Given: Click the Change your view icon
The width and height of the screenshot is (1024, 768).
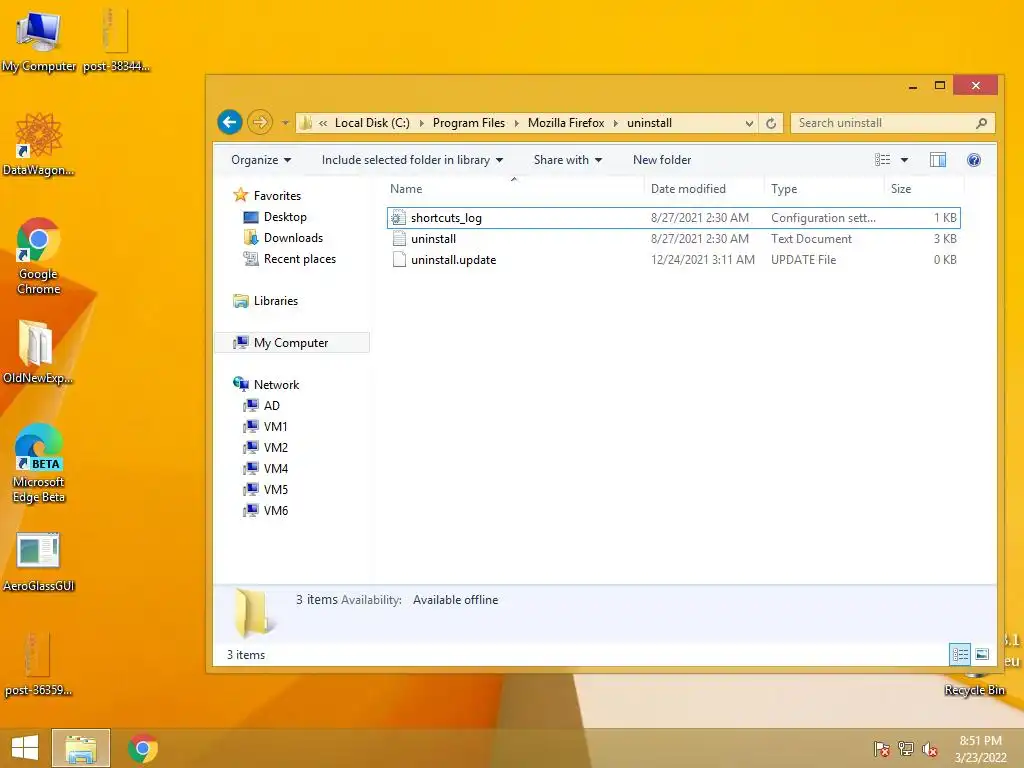Looking at the screenshot, I should [x=882, y=160].
